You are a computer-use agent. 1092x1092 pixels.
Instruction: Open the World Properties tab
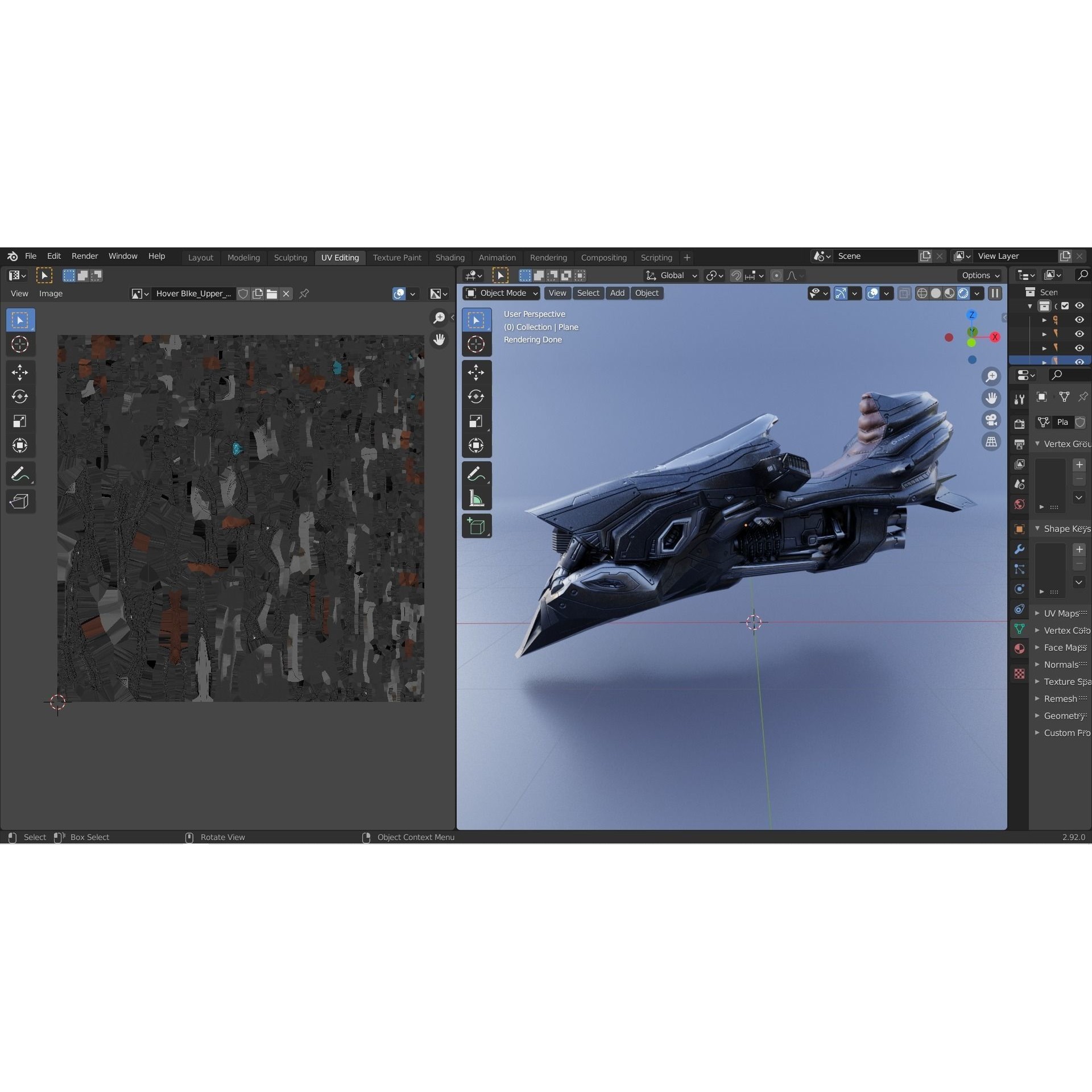(1019, 503)
